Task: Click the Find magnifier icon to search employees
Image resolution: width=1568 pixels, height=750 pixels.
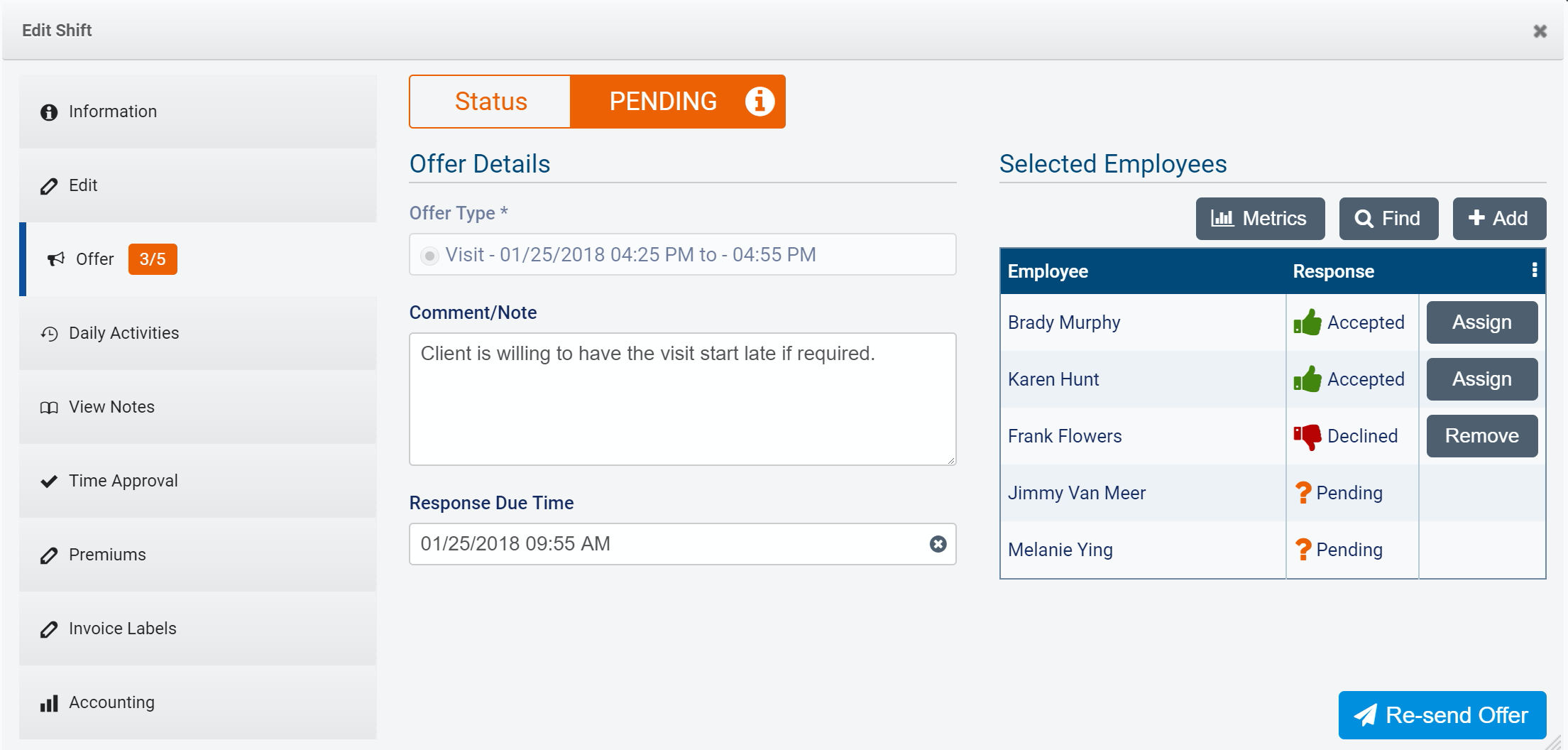Action: [1364, 219]
